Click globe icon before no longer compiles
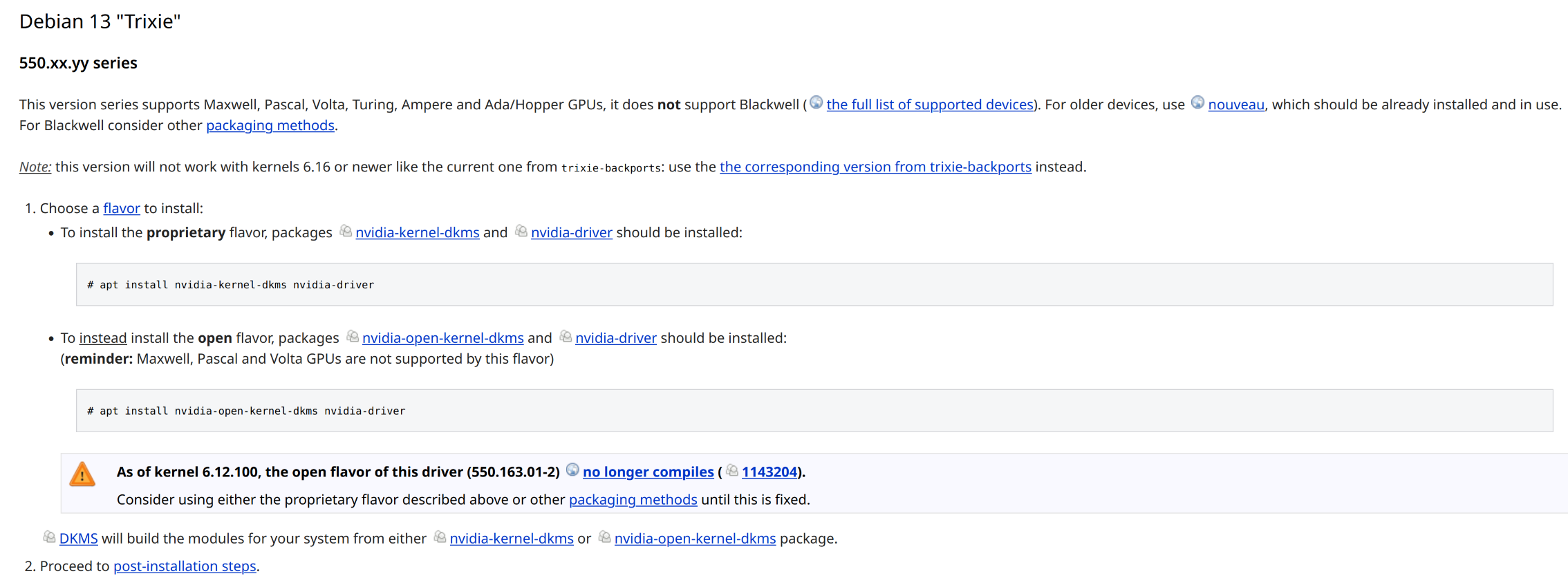The image size is (1568, 576). coord(572,470)
